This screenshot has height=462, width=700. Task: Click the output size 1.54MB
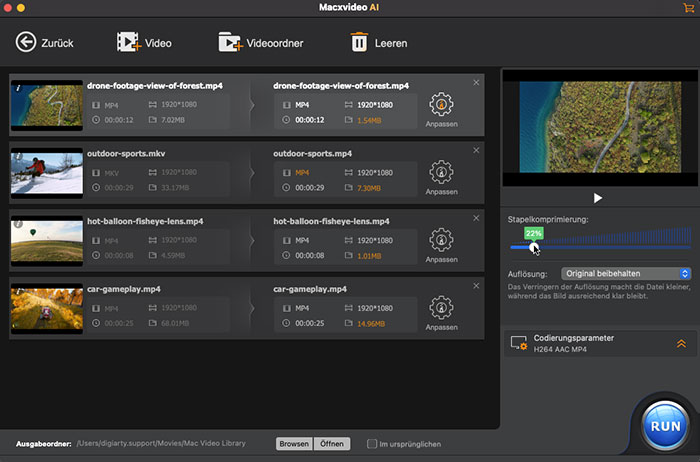tap(369, 120)
